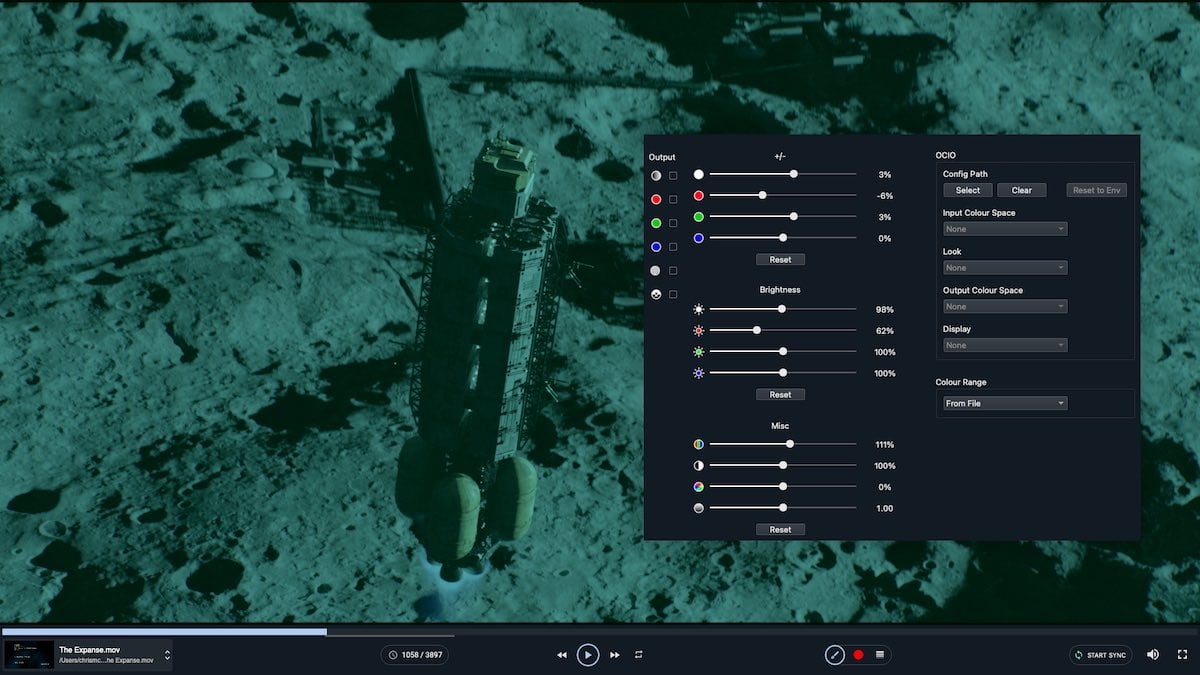Enable the last output checkbox
Image resolution: width=1200 pixels, height=675 pixels.
(673, 294)
